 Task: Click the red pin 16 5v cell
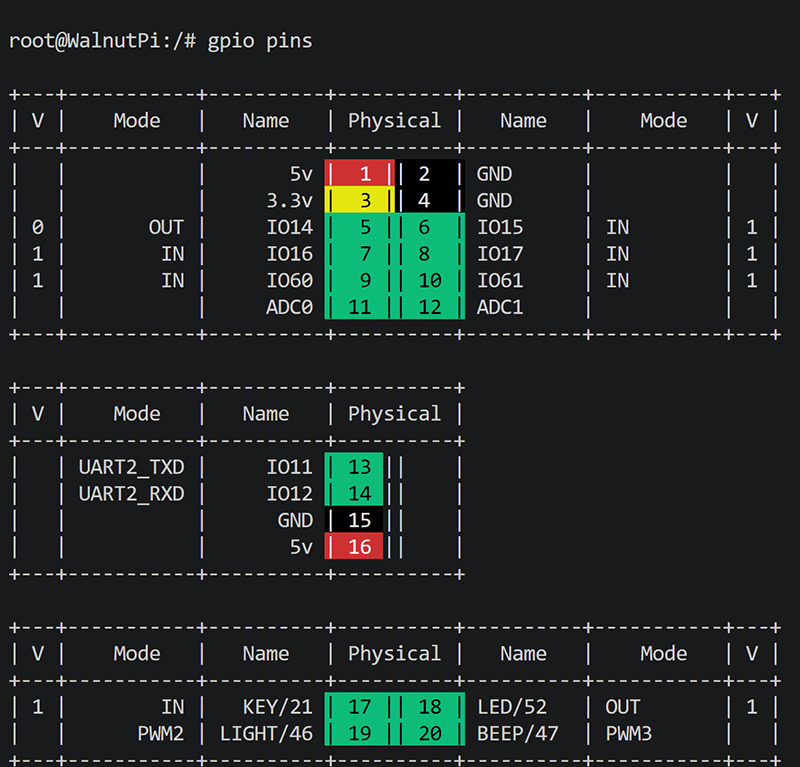tap(354, 546)
